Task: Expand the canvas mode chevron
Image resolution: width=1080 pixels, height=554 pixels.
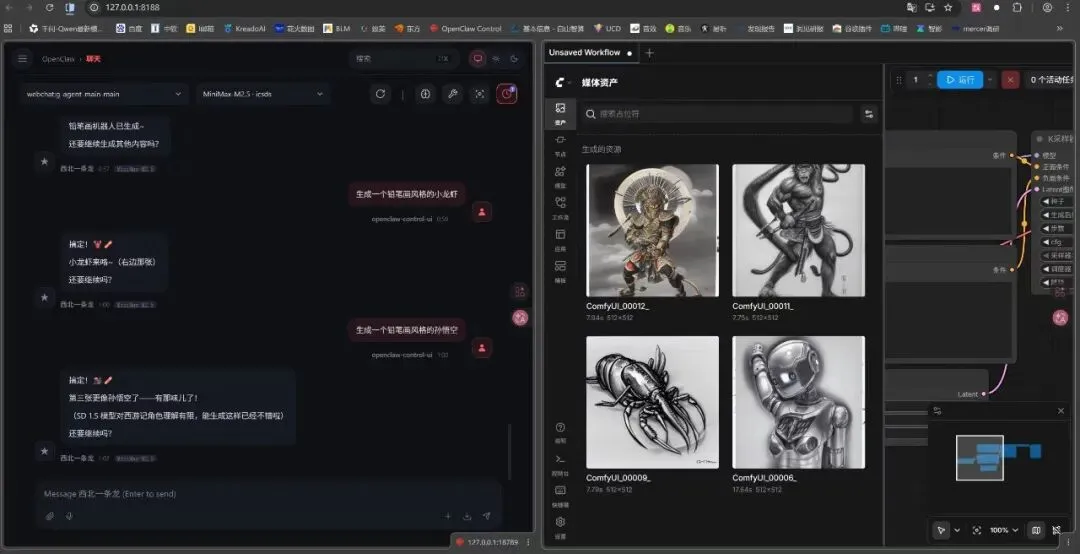Action: click(957, 530)
